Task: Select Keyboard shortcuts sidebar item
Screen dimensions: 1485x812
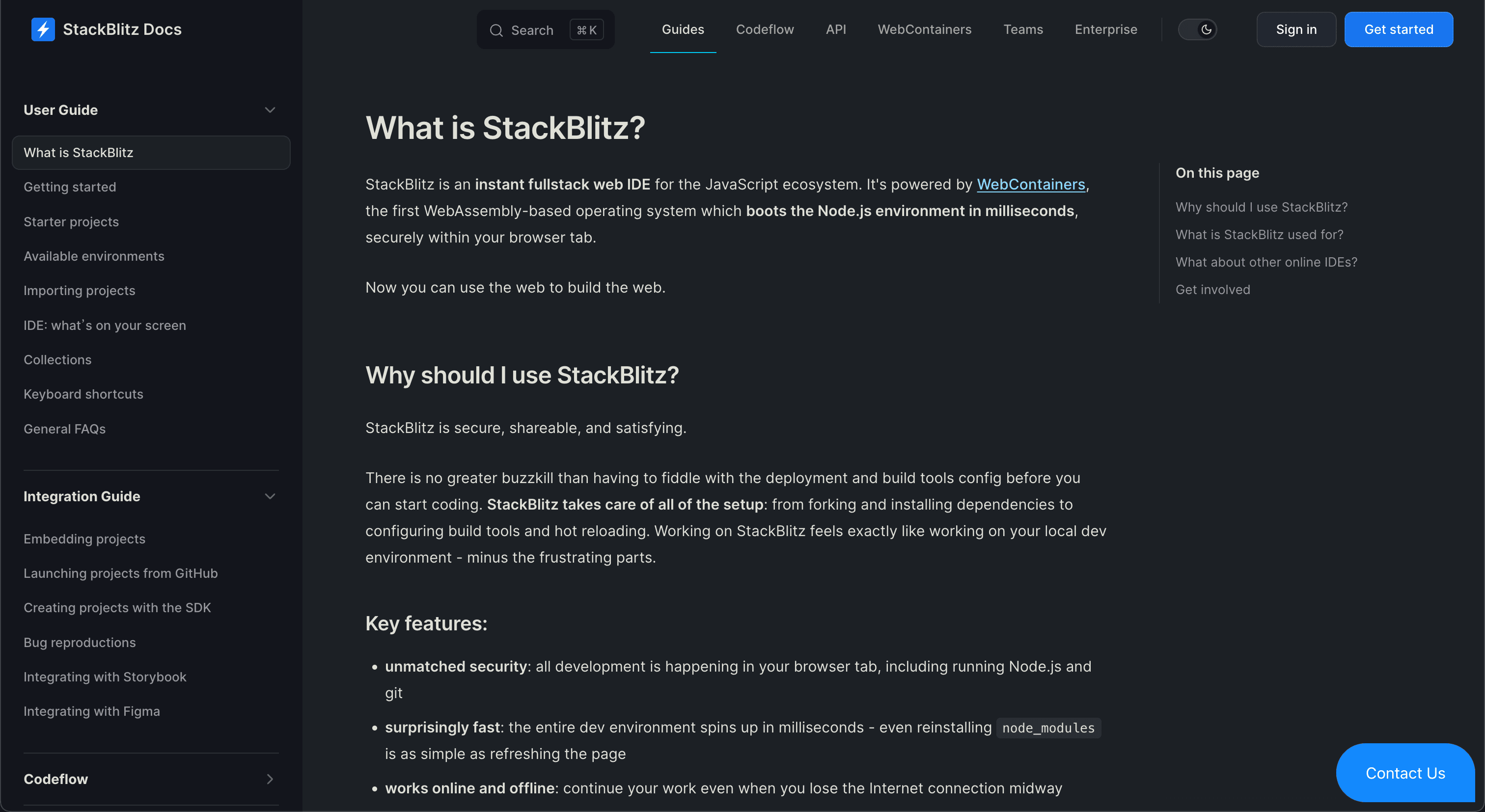Action: (x=83, y=394)
